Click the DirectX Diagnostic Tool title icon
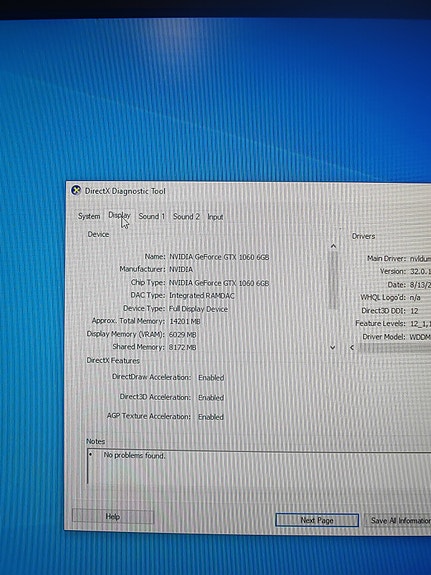The height and width of the screenshot is (575, 431). click(x=76, y=191)
